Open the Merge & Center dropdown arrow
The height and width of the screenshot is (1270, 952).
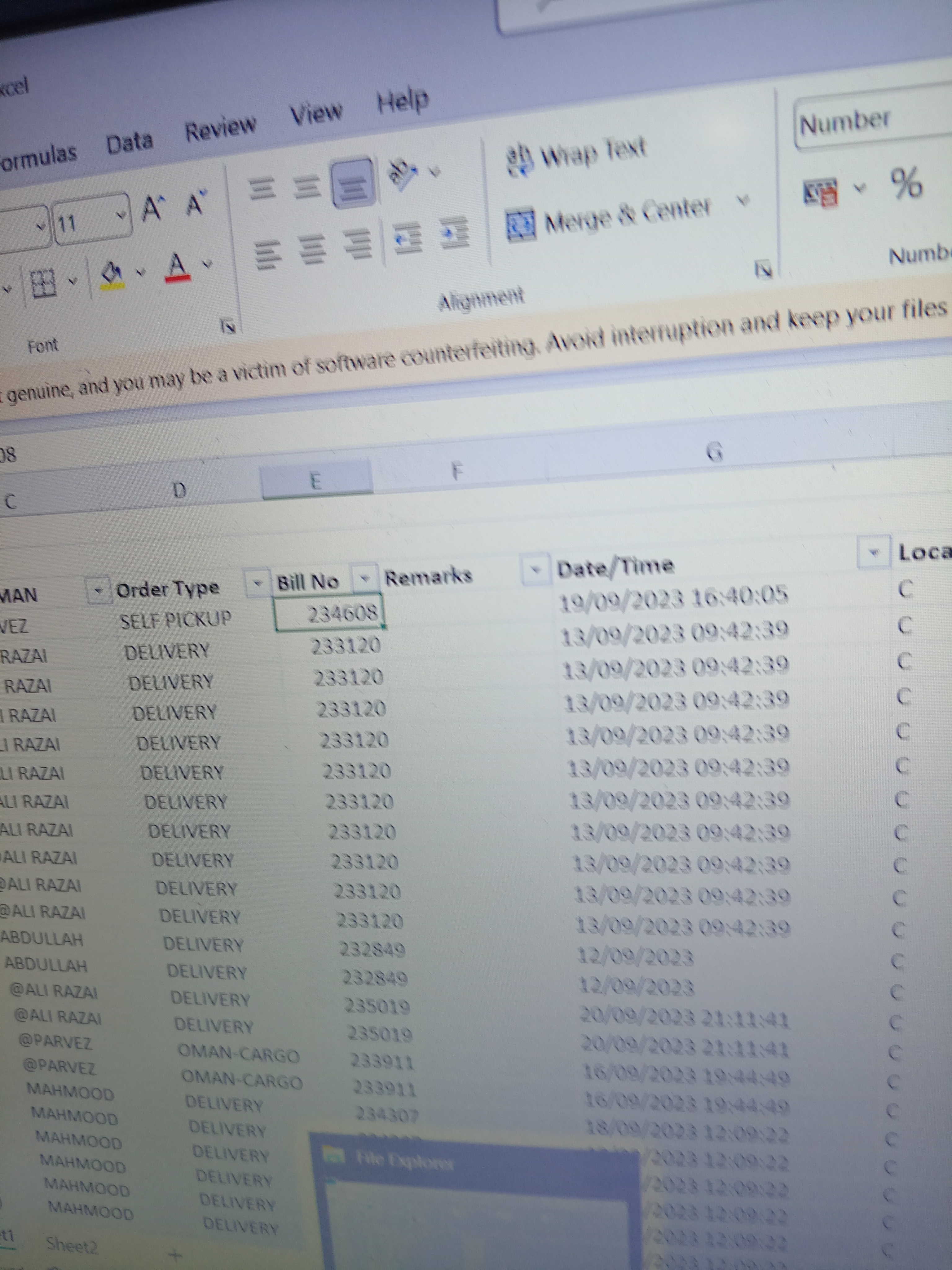click(744, 200)
